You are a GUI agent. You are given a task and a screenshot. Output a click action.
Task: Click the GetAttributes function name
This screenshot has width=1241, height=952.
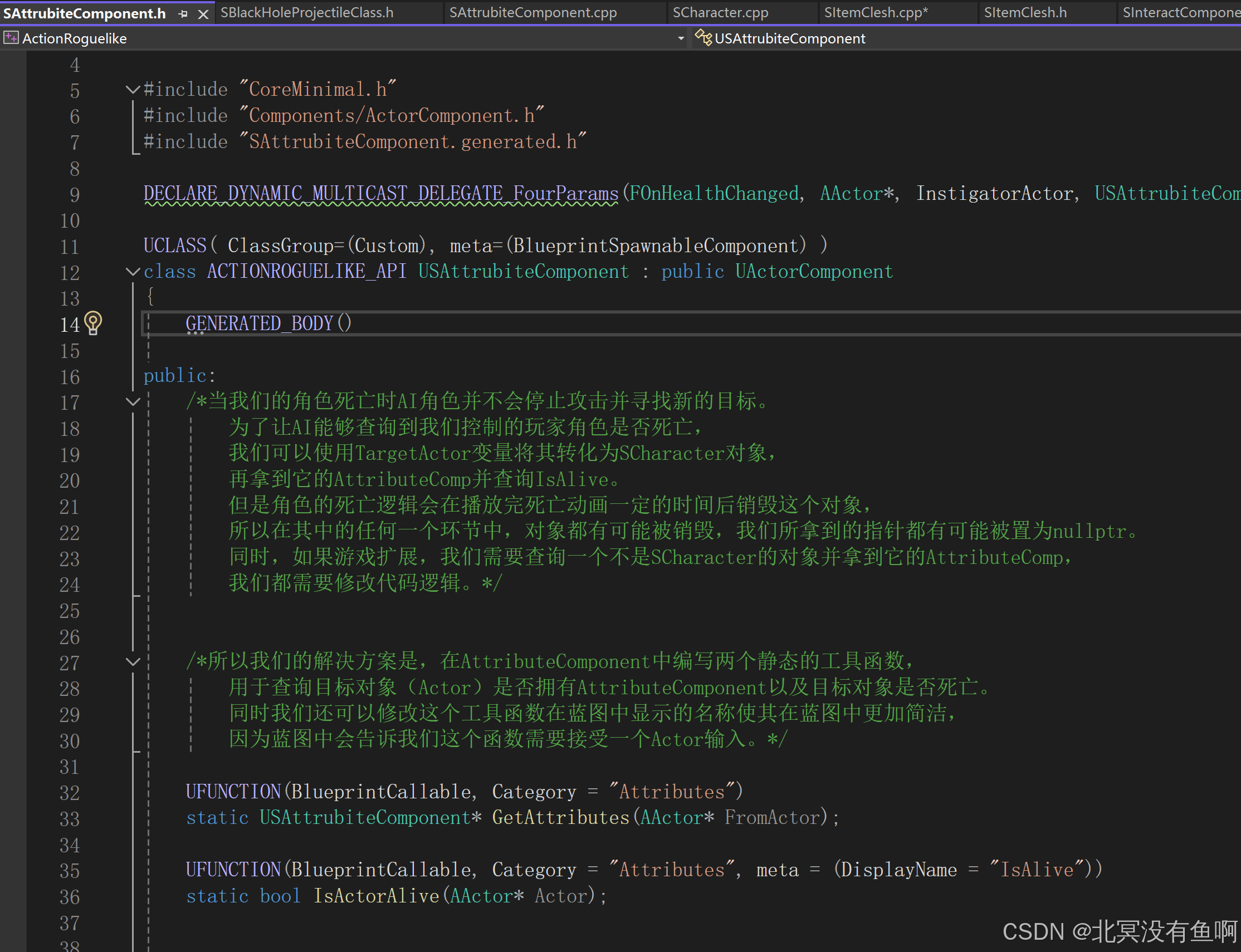point(560,818)
